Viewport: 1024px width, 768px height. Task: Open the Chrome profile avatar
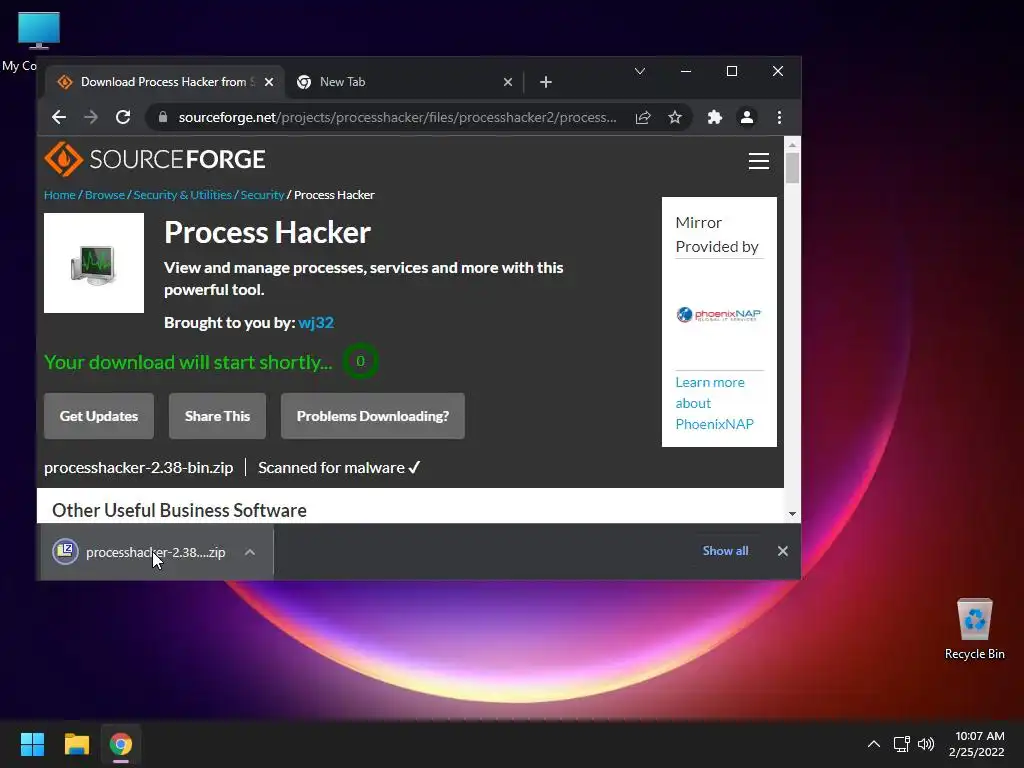pyautogui.click(x=746, y=118)
